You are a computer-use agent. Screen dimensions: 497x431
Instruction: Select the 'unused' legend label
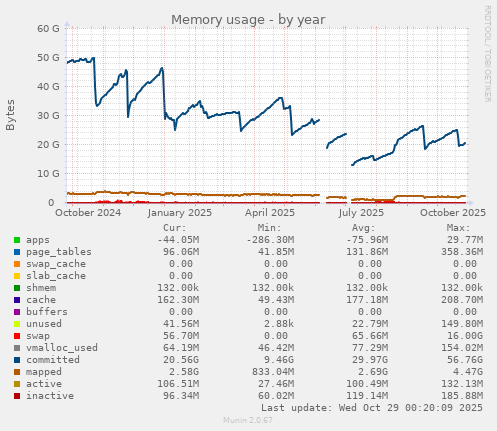pos(44,324)
